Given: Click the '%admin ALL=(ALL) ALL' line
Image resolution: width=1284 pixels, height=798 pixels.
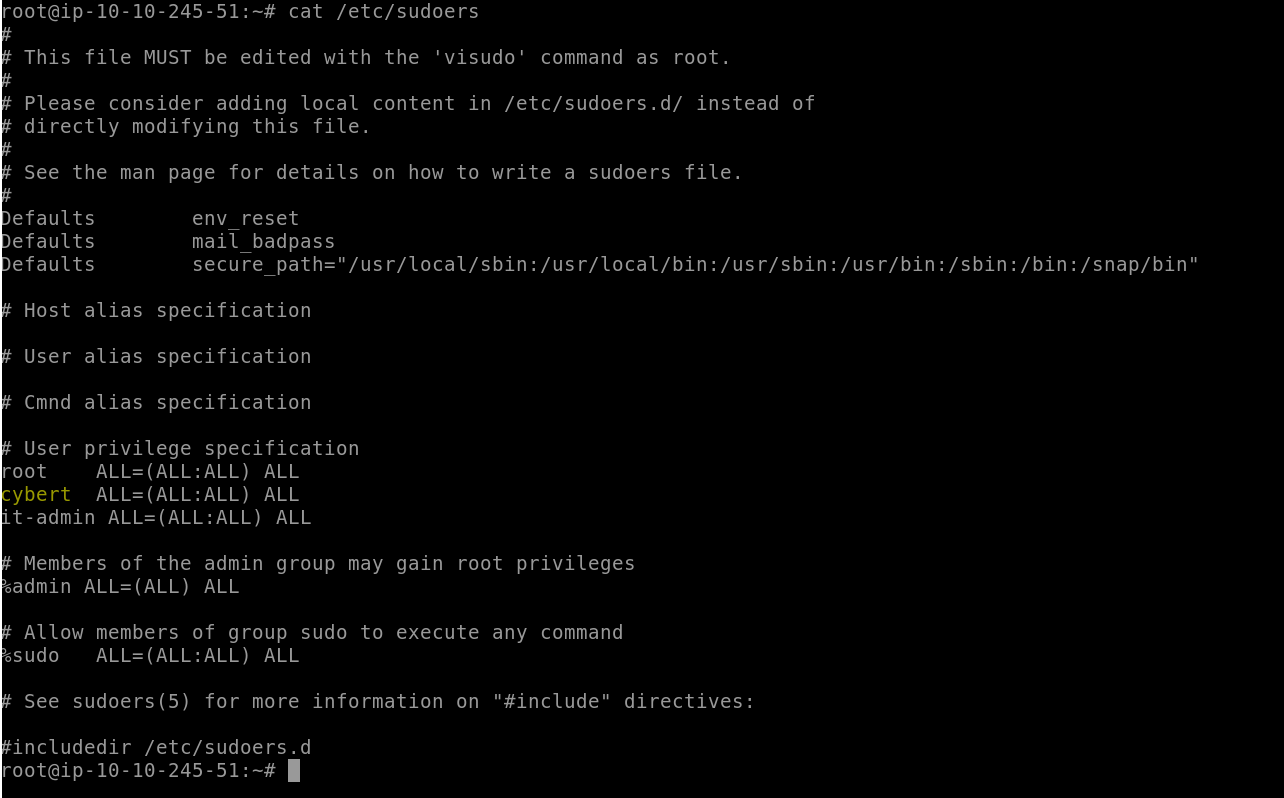Looking at the screenshot, I should click(120, 586).
